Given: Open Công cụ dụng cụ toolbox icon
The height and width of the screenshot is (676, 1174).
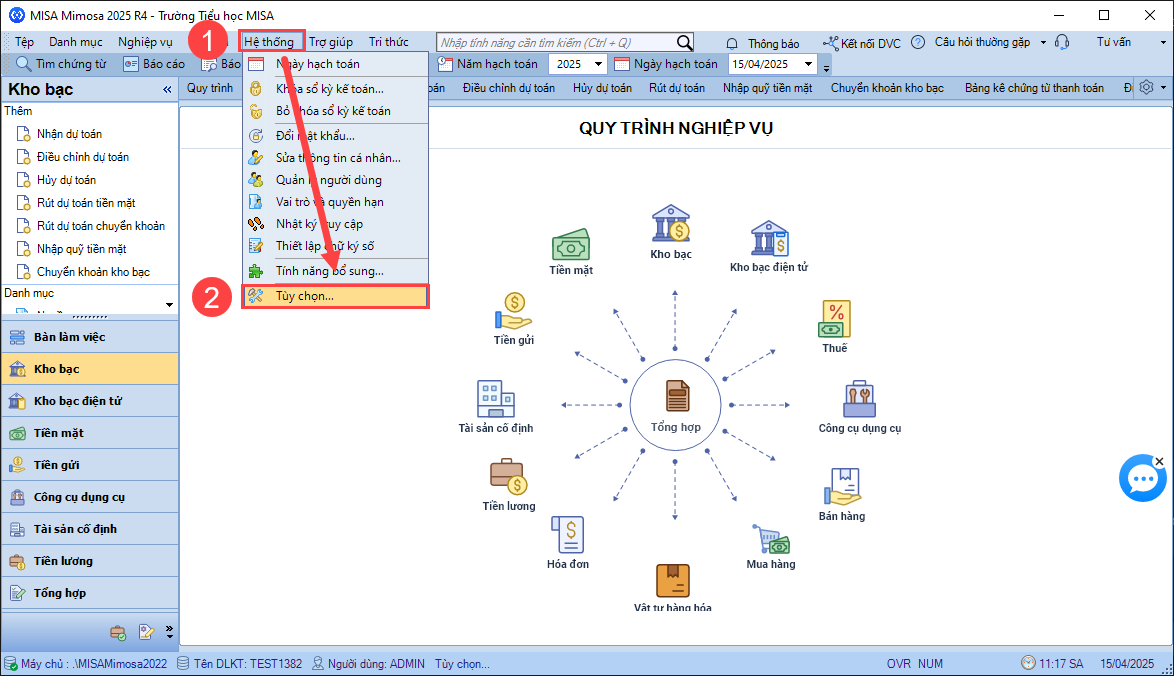Looking at the screenshot, I should [x=860, y=399].
